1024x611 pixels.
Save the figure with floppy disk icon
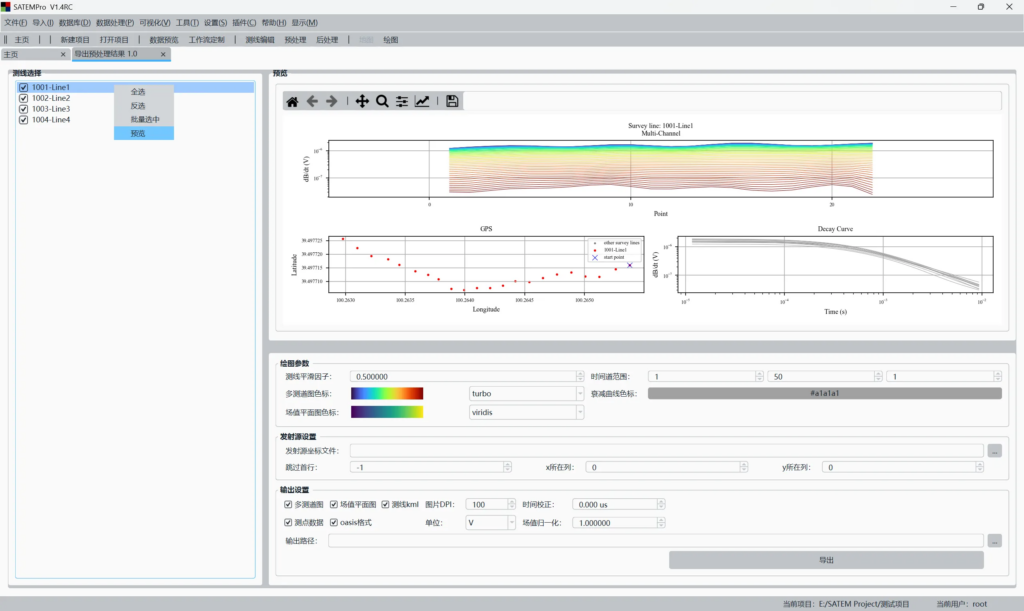pos(452,101)
